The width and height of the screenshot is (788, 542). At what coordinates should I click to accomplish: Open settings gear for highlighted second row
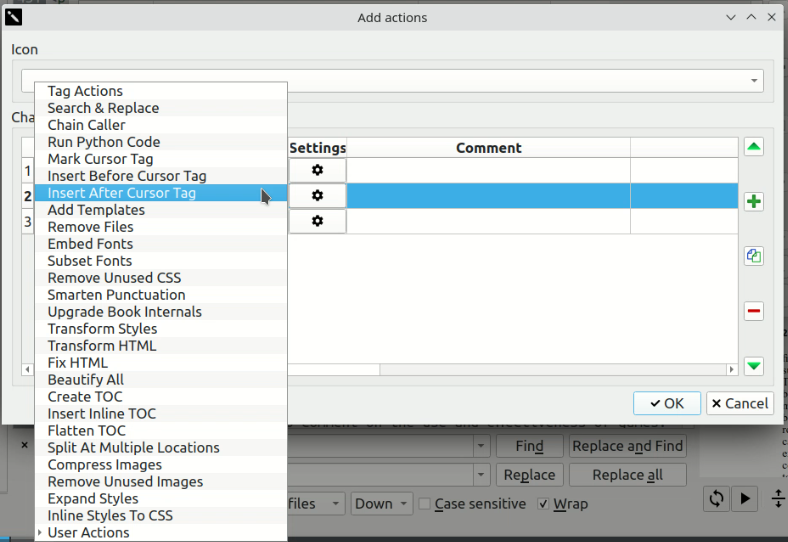pos(317,195)
